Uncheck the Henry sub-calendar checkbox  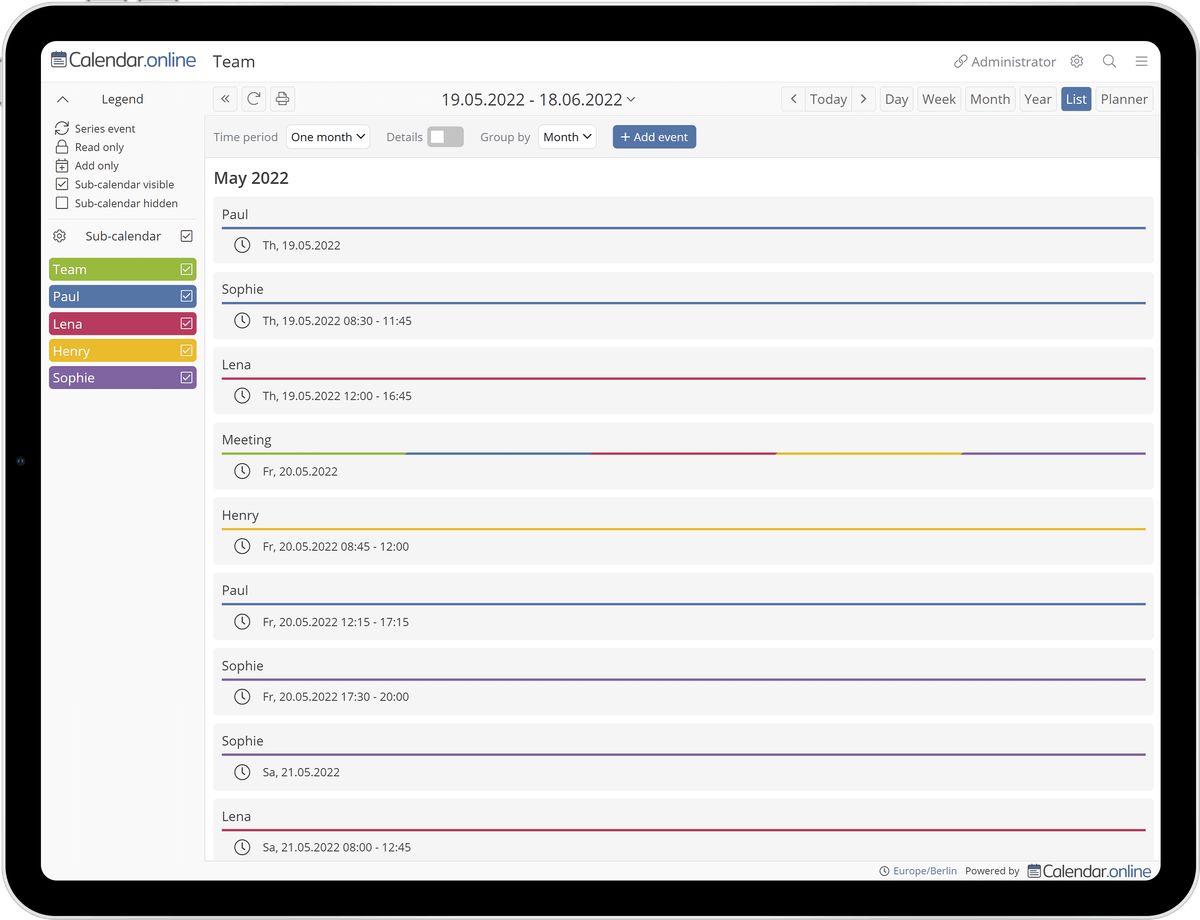186,351
